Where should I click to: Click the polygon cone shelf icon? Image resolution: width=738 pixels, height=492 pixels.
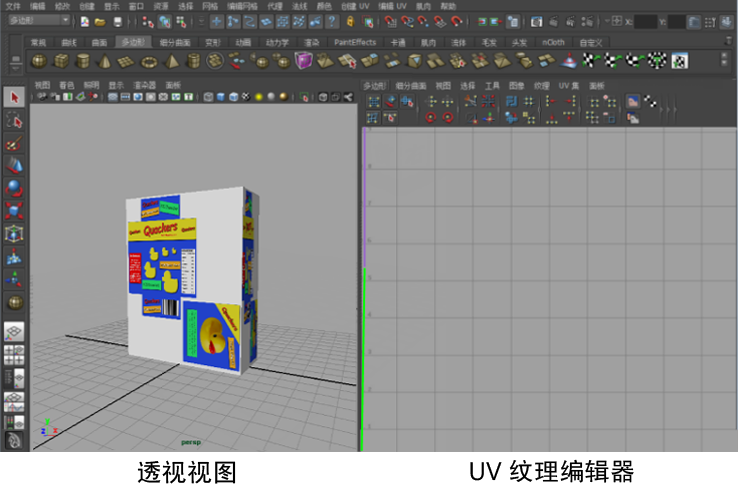[x=103, y=62]
